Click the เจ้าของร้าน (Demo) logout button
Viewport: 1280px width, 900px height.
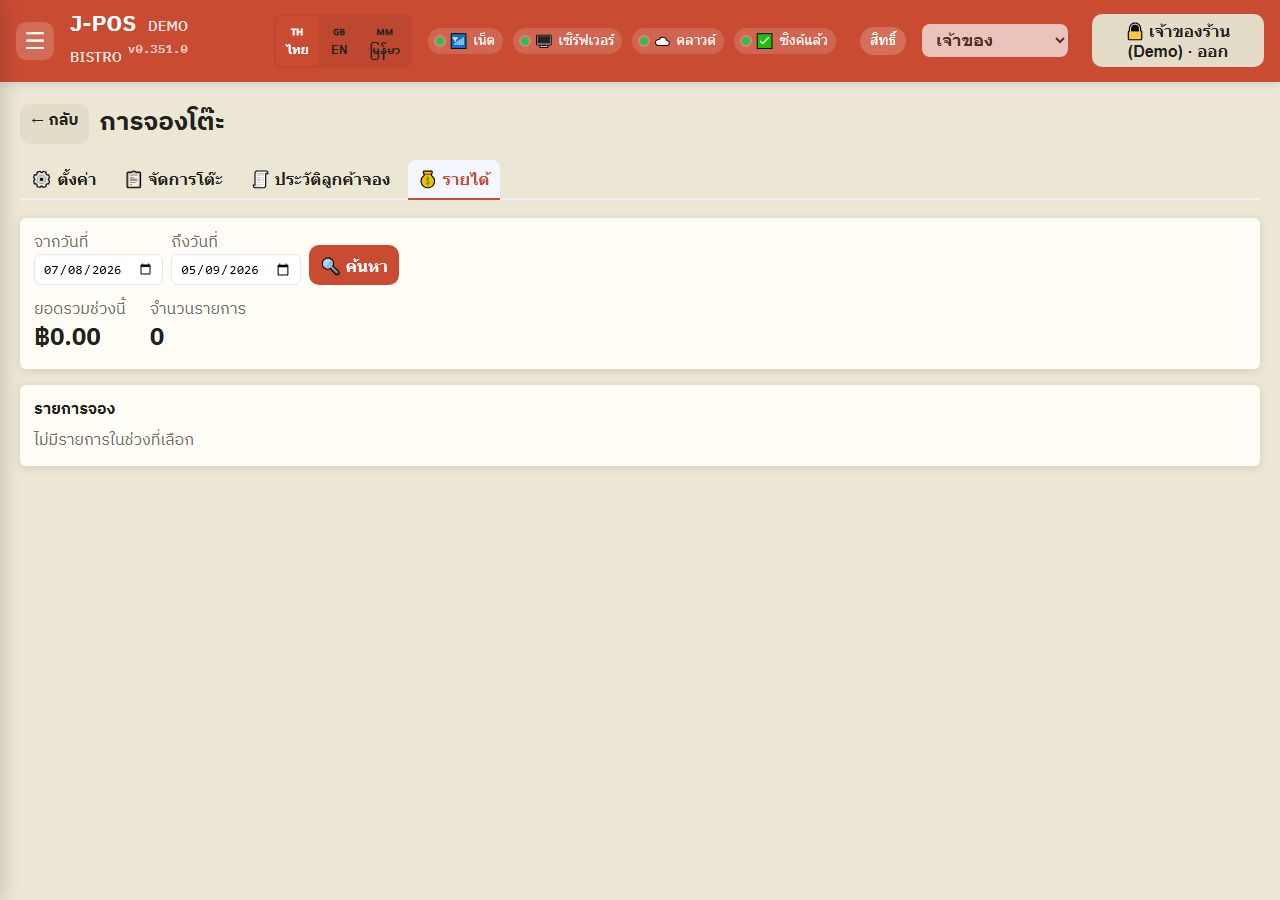pos(1178,41)
